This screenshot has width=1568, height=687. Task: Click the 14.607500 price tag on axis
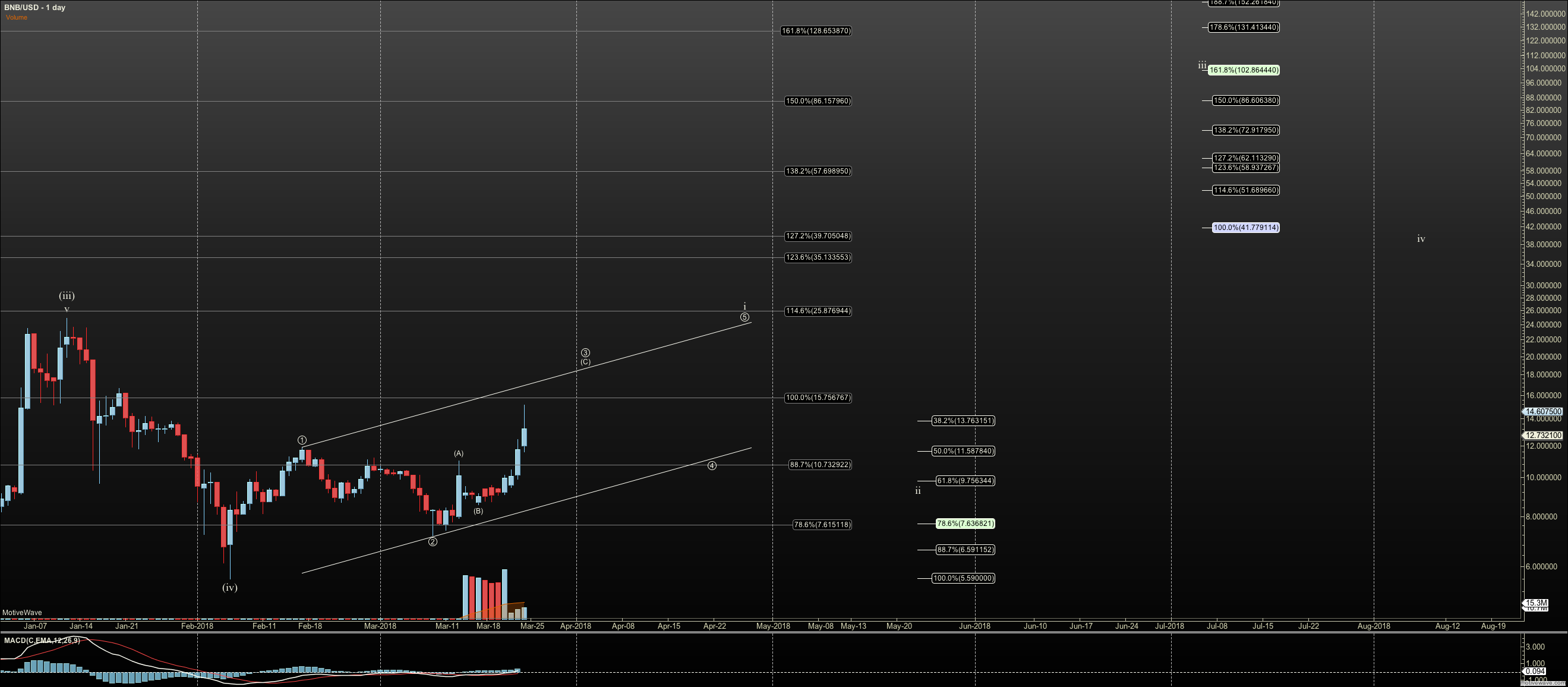(1545, 411)
